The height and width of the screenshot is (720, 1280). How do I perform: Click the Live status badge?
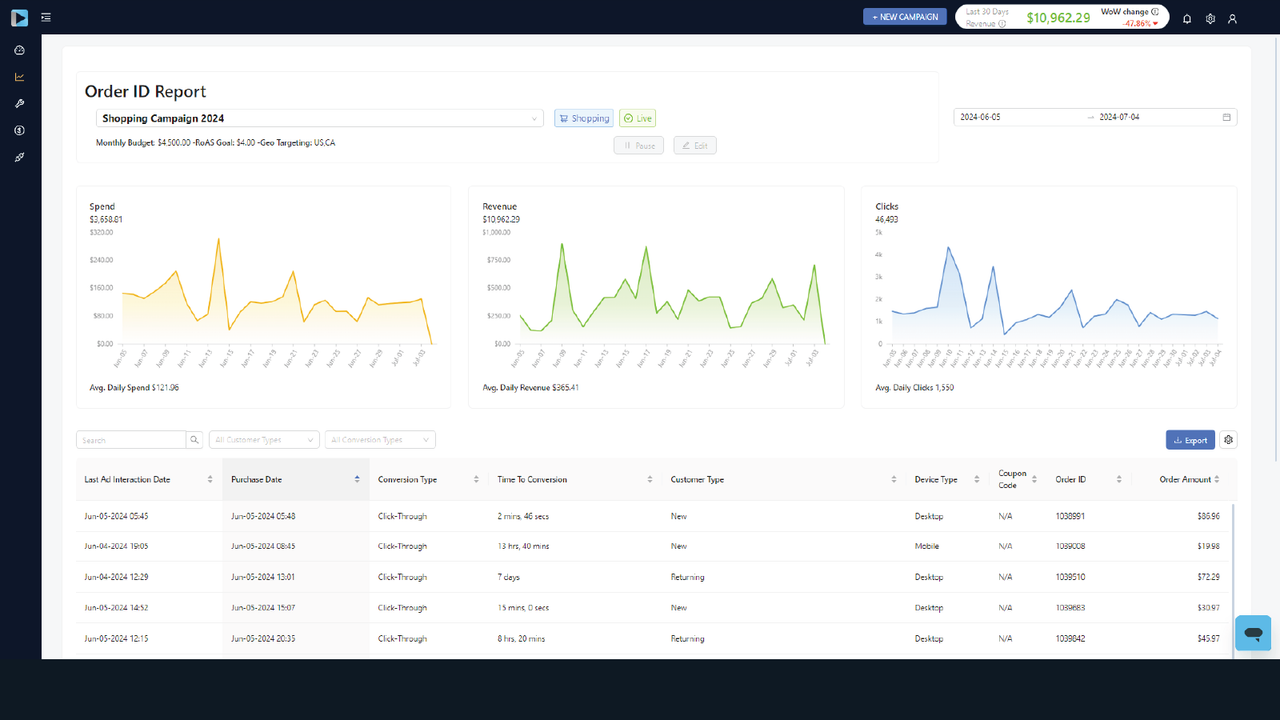point(637,118)
